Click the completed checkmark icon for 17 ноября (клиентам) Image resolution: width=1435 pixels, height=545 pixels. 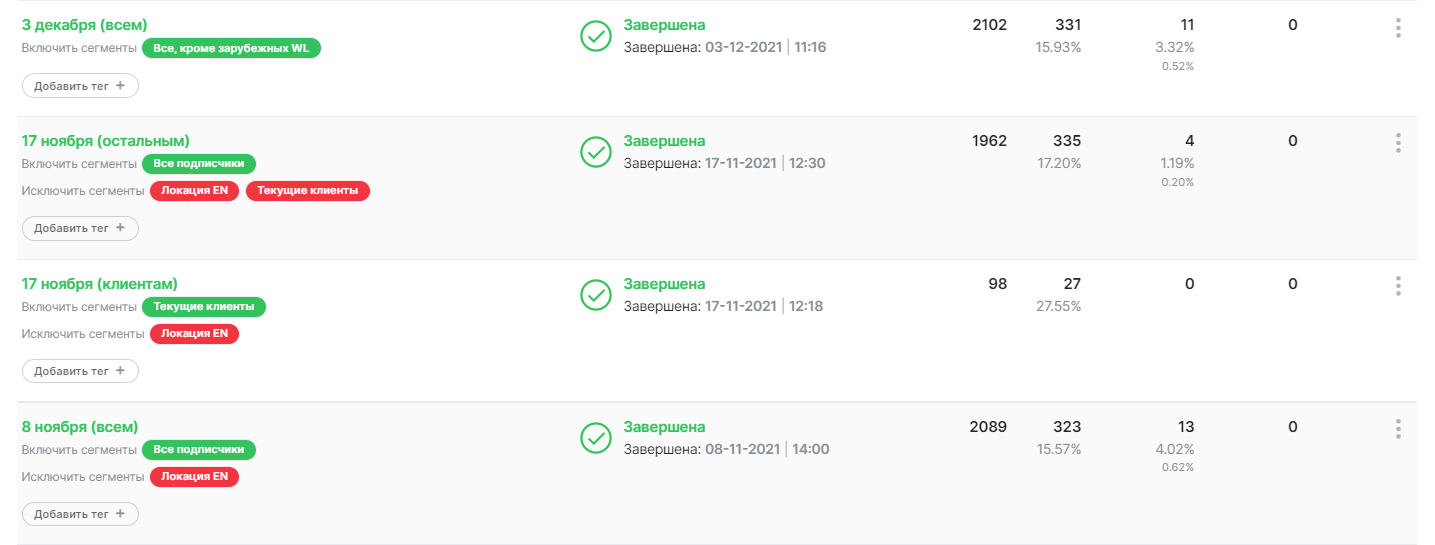pos(596,295)
